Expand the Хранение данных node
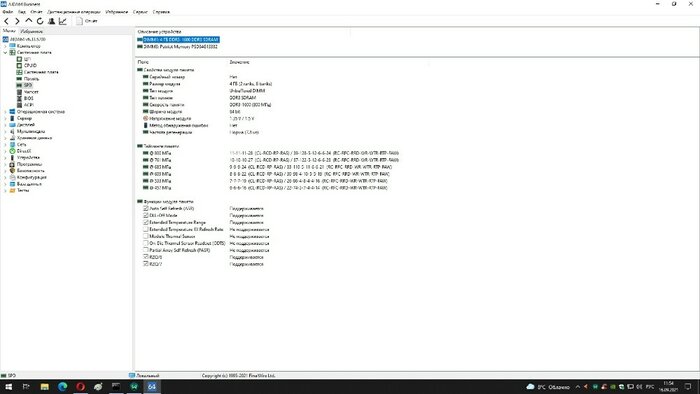This screenshot has width=700, height=394. tap(5, 138)
